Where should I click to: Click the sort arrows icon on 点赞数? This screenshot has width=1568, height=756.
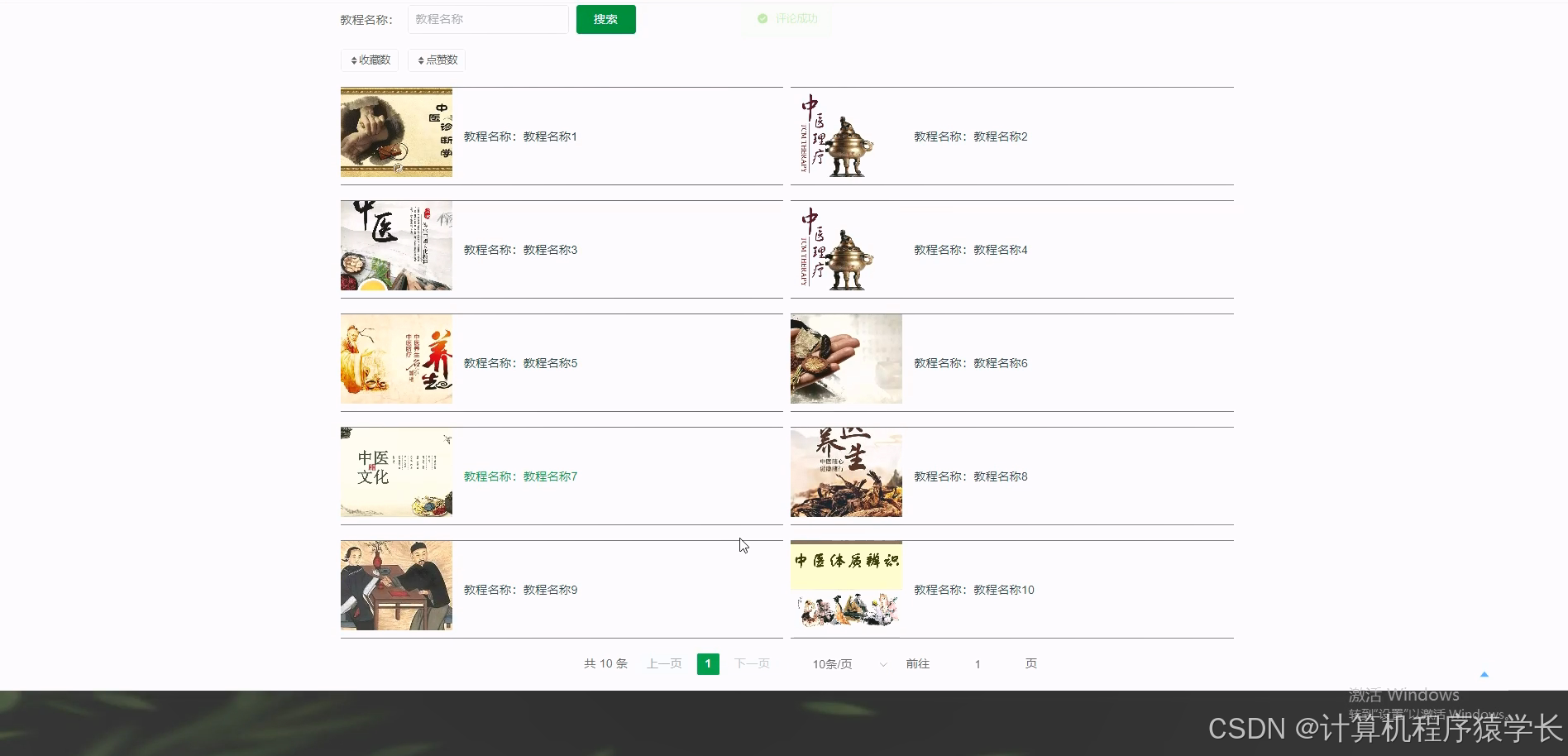coord(419,60)
